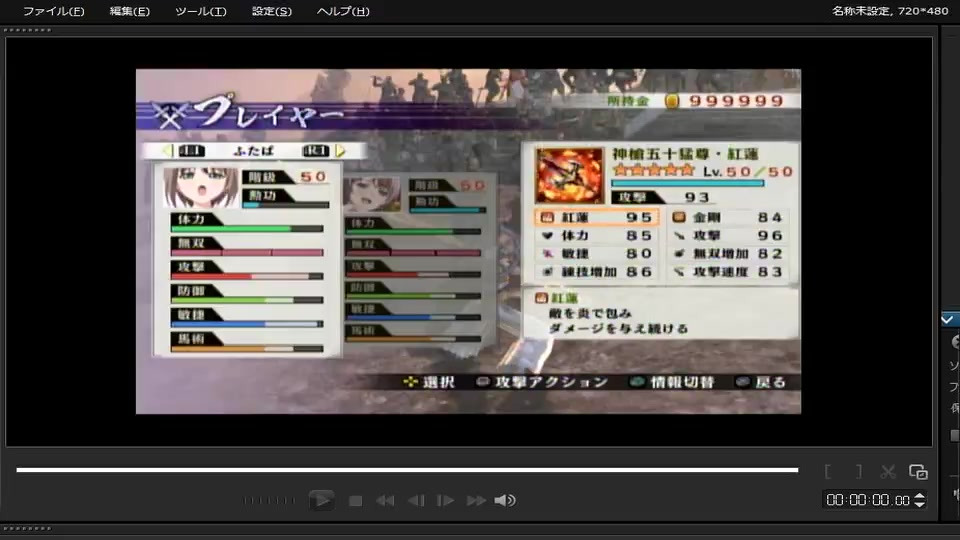
Task: Open the ツール(T) menu
Action: point(200,11)
